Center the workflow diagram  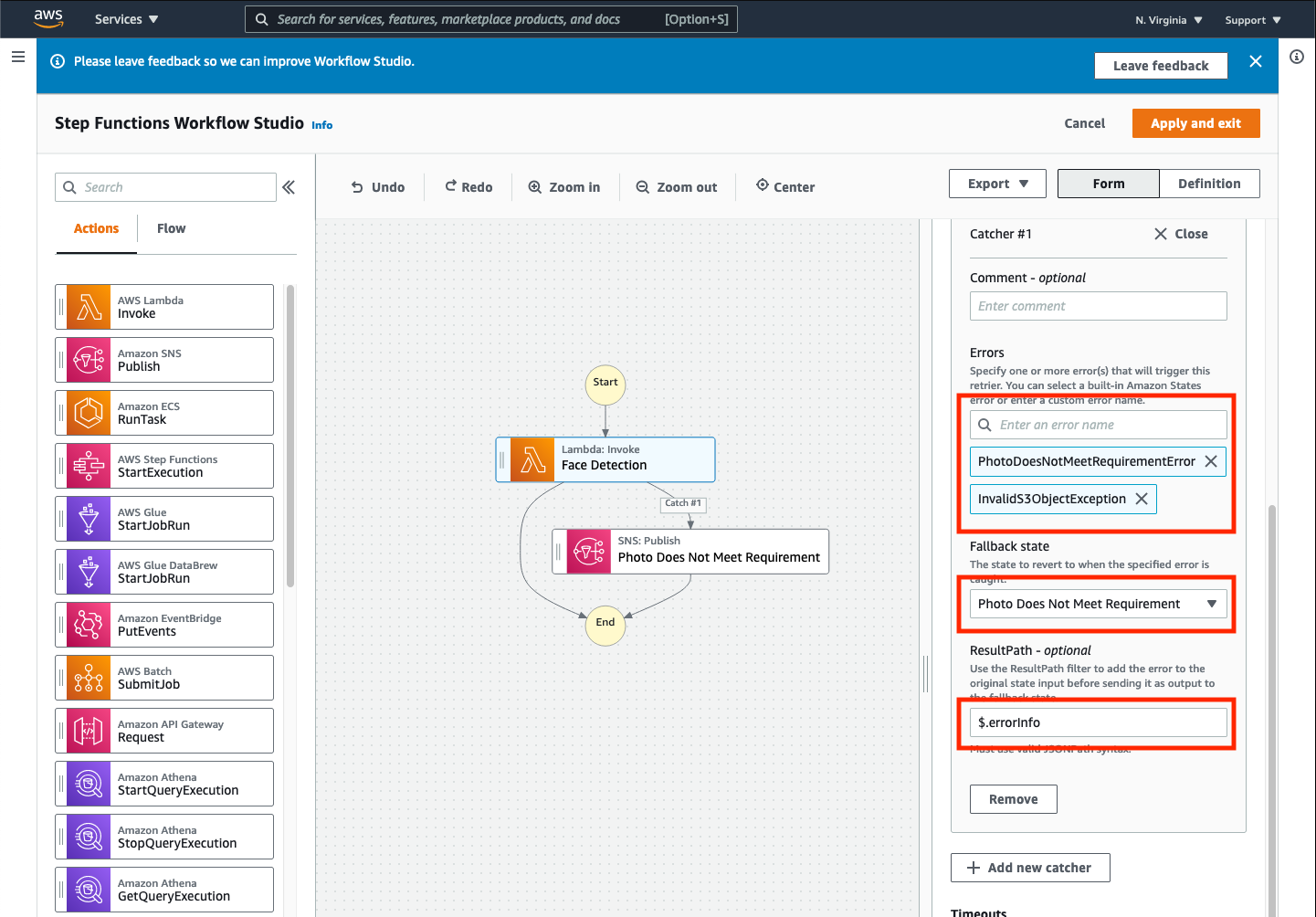pos(785,186)
